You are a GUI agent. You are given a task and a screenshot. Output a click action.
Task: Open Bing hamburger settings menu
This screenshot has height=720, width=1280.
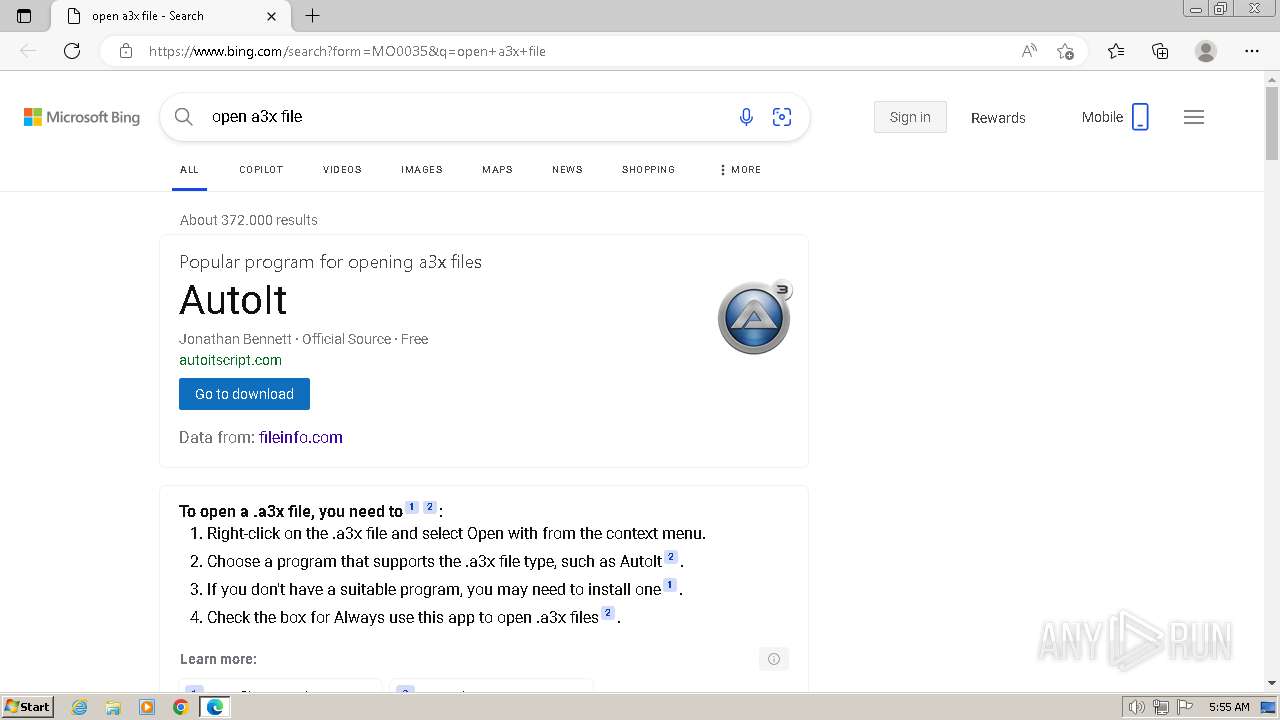point(1194,117)
